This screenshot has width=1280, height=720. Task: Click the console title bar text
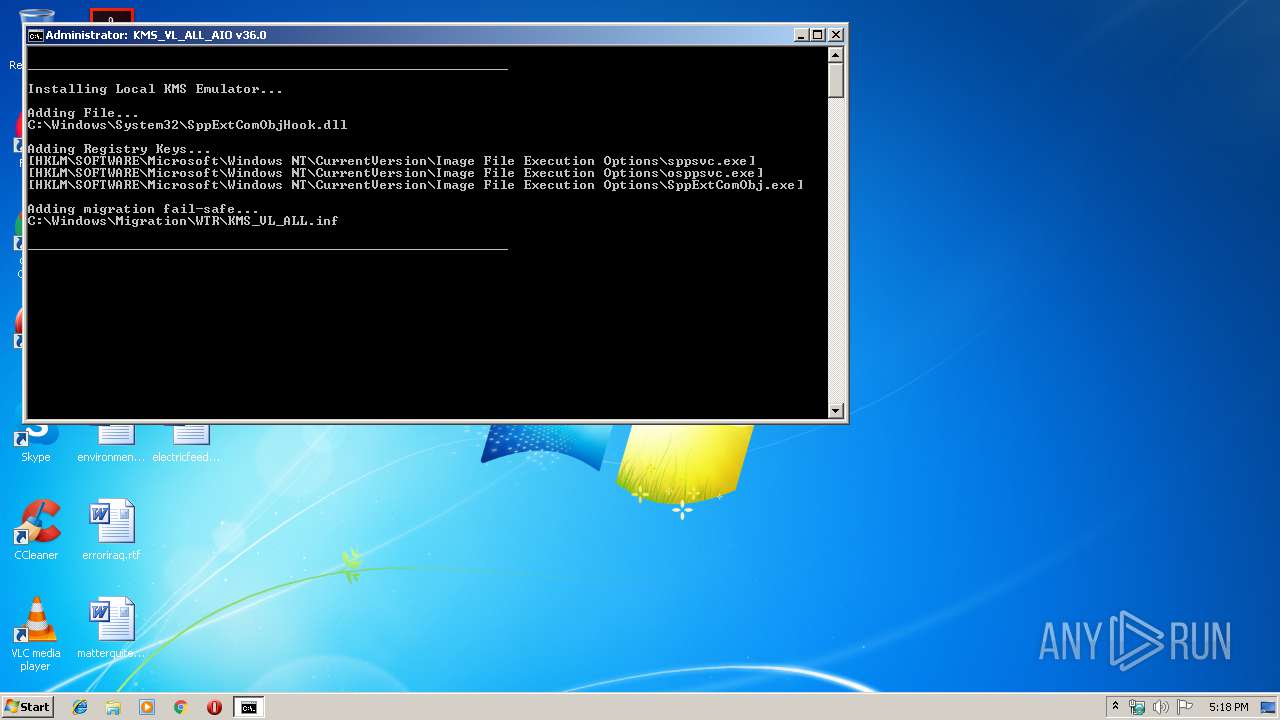156,35
